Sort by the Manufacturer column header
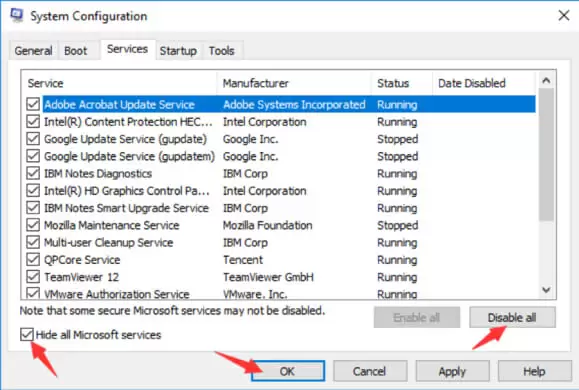Viewport: 579px width, 390px height. click(295, 83)
